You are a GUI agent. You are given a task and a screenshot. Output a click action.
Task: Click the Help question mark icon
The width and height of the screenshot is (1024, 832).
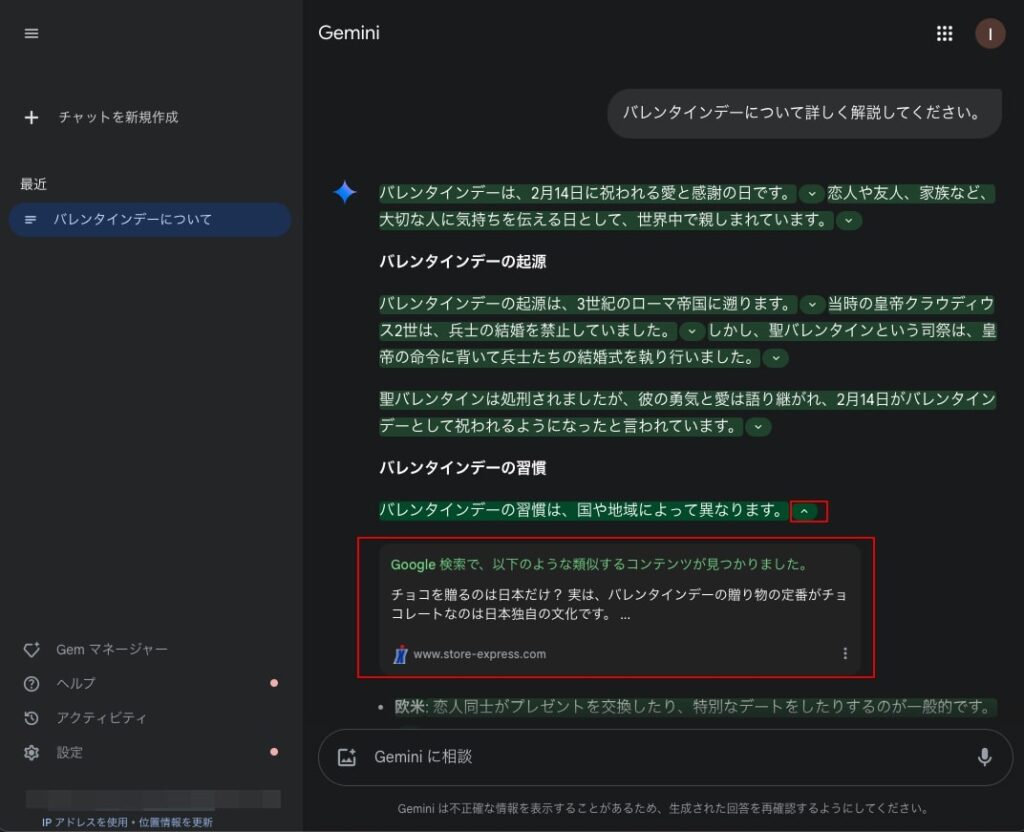(31, 684)
